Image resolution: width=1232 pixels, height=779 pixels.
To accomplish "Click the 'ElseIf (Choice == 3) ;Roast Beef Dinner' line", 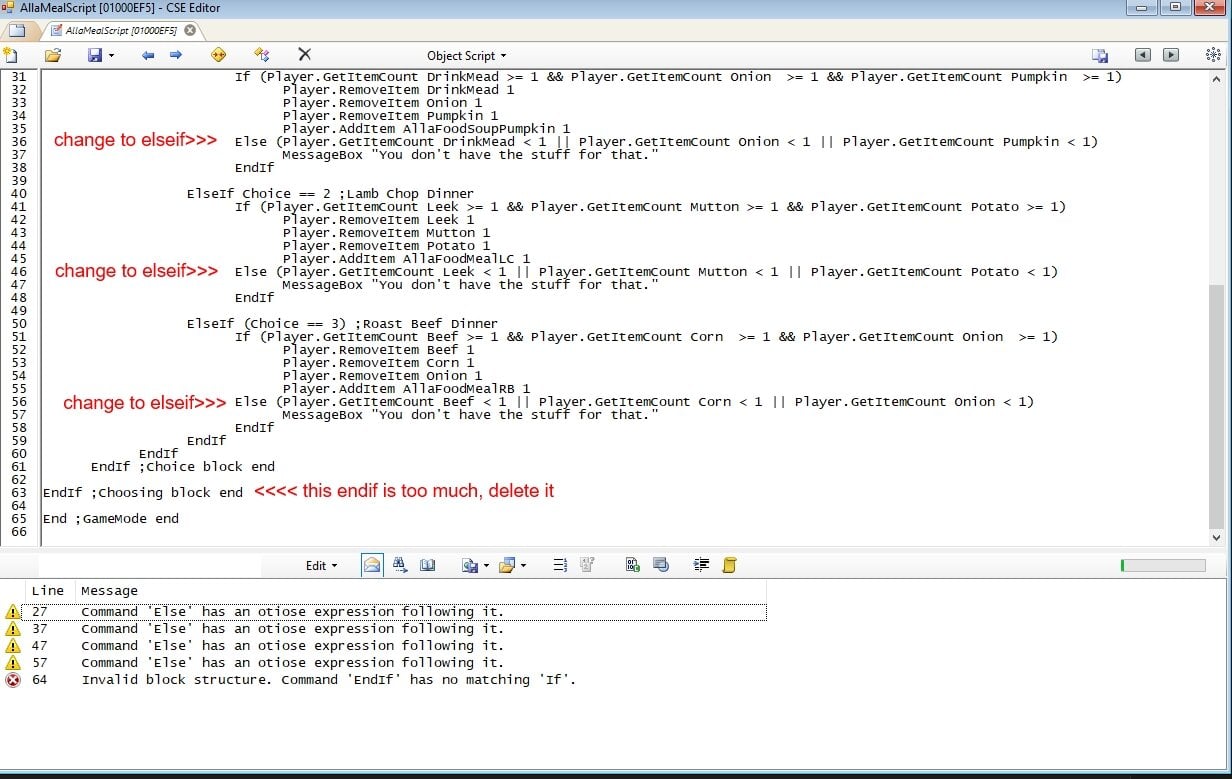I will tap(342, 324).
